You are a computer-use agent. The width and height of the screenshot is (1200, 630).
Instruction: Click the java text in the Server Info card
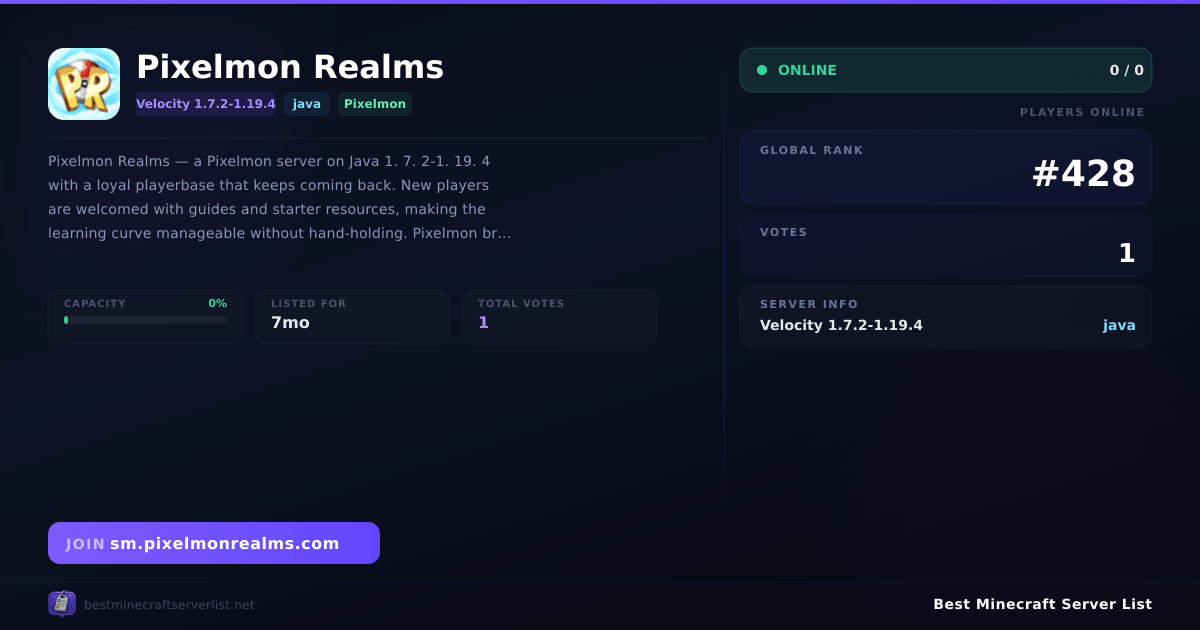point(1119,325)
